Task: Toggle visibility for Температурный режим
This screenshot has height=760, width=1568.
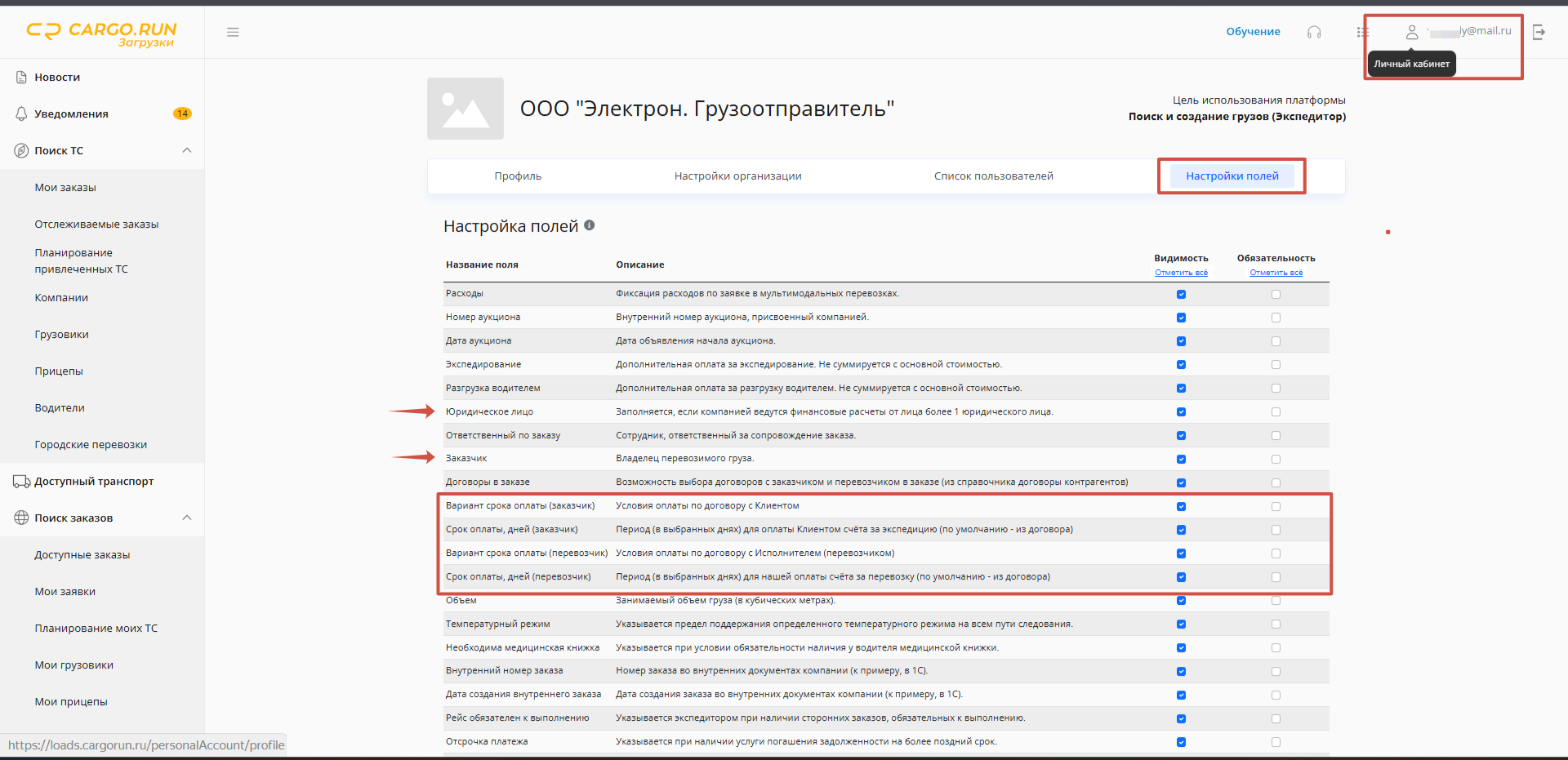Action: tap(1181, 624)
